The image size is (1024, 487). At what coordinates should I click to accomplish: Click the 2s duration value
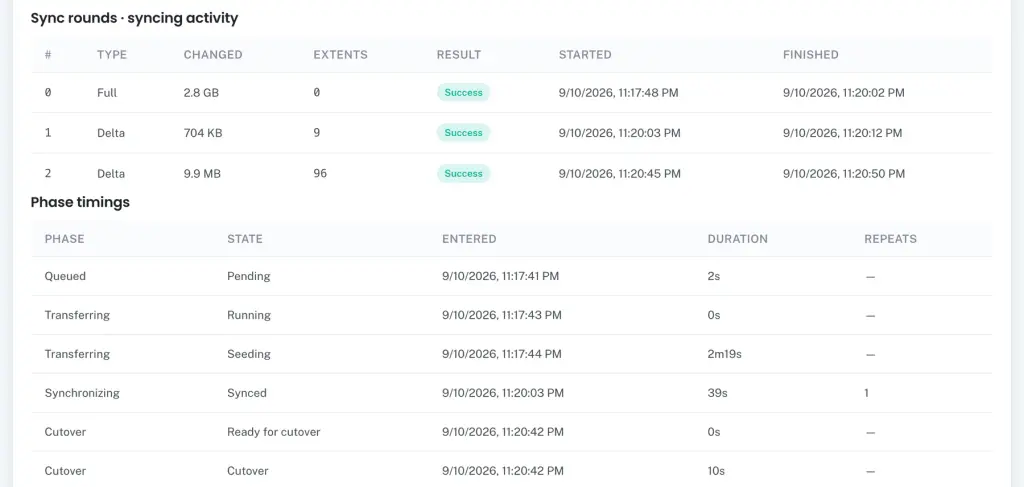(x=714, y=276)
